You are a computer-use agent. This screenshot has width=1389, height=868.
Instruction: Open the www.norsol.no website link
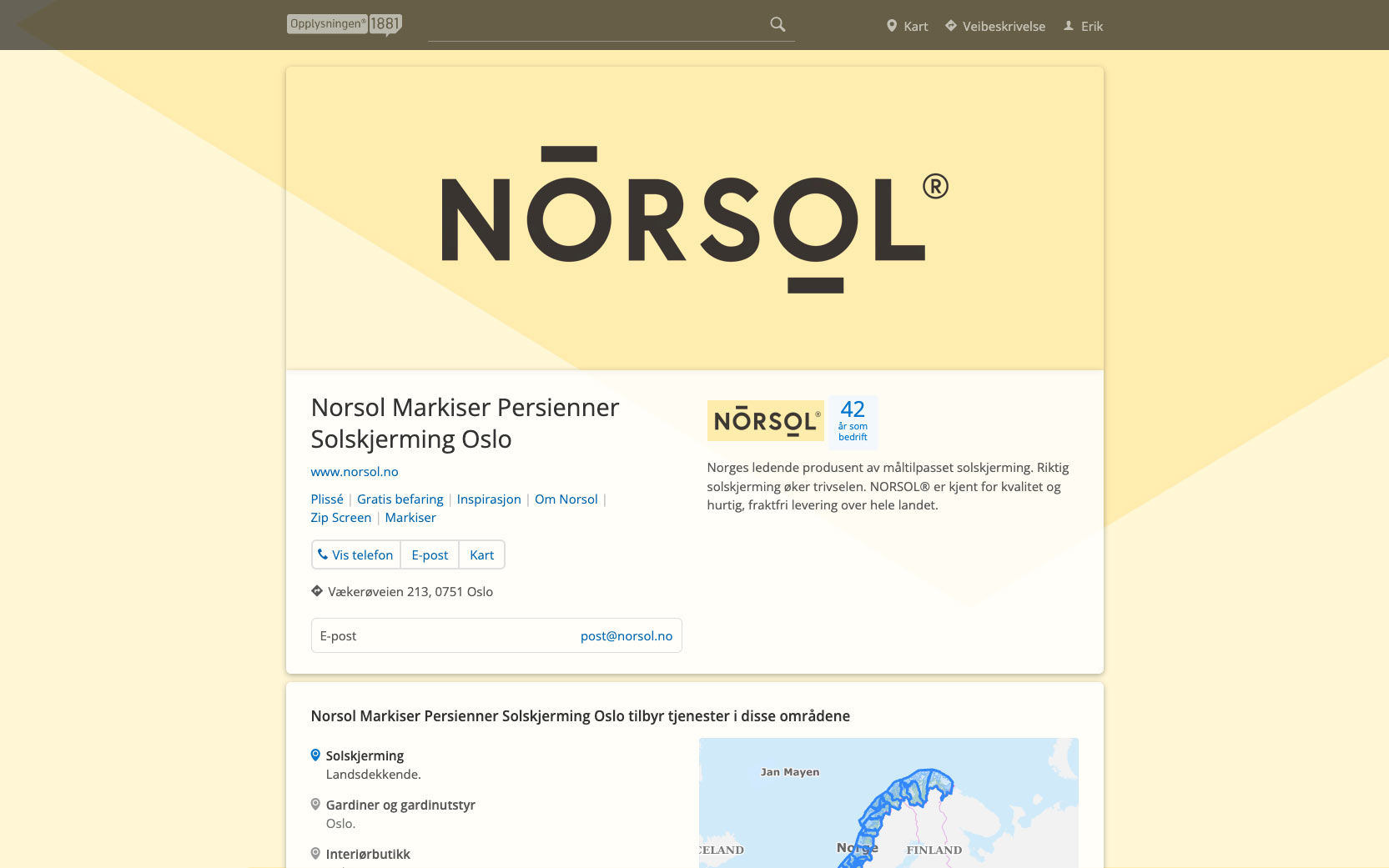pyautogui.click(x=355, y=472)
